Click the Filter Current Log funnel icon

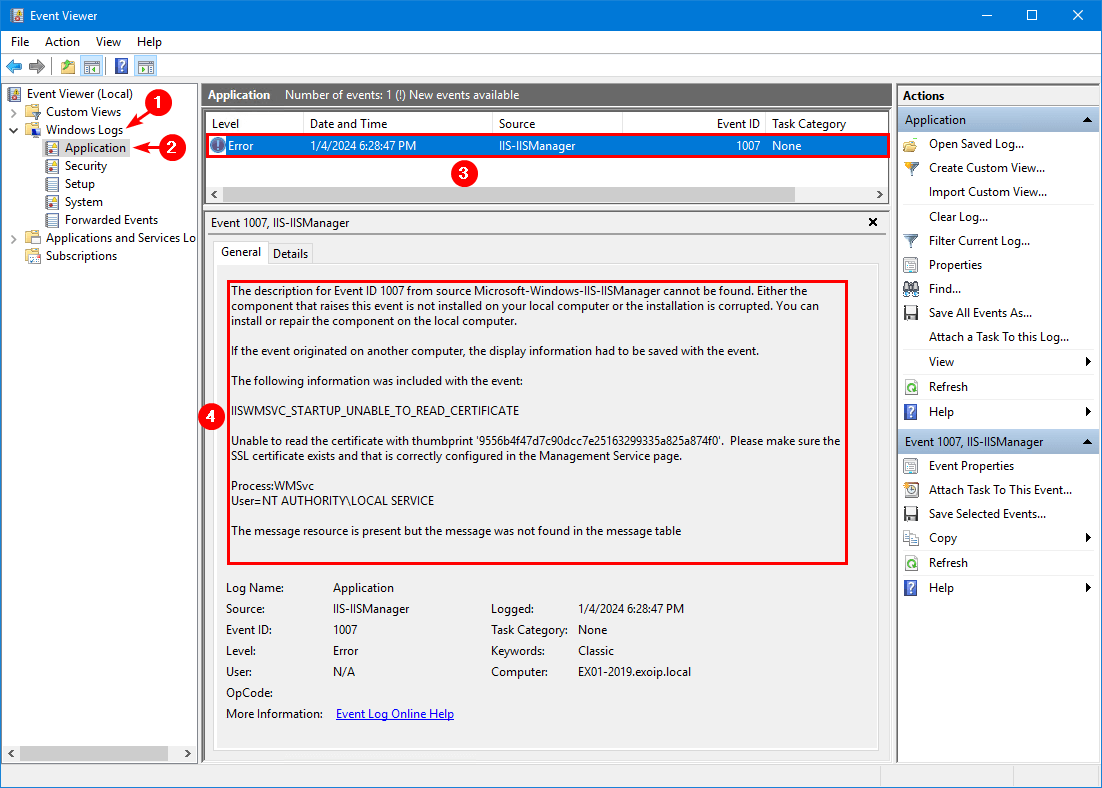(911, 241)
